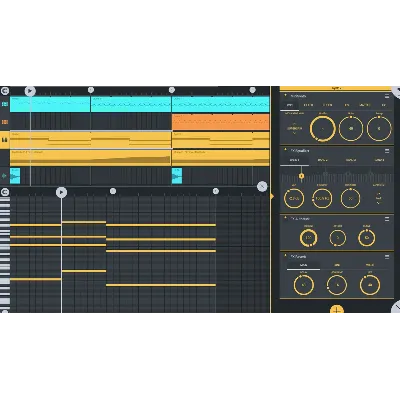
Task: Select the second small cyan audio clip
Action: pos(177,176)
